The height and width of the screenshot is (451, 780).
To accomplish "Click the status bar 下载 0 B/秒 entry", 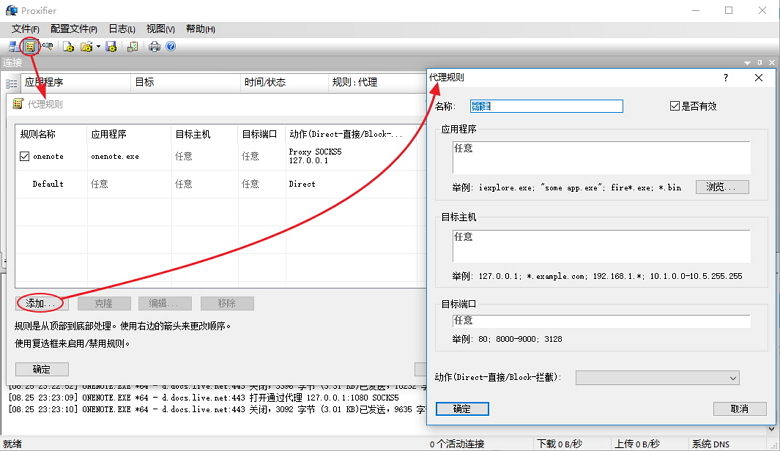I will click(559, 444).
